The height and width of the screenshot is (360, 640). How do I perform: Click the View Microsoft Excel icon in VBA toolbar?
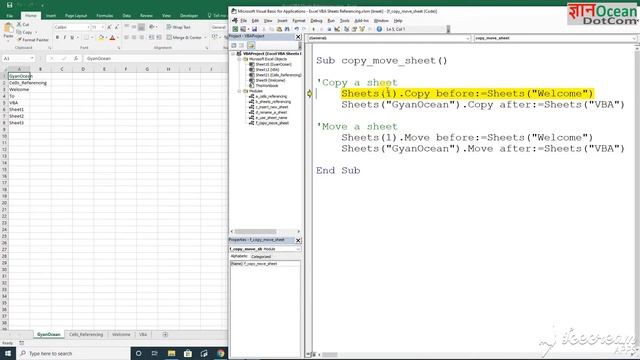[x=236, y=29]
